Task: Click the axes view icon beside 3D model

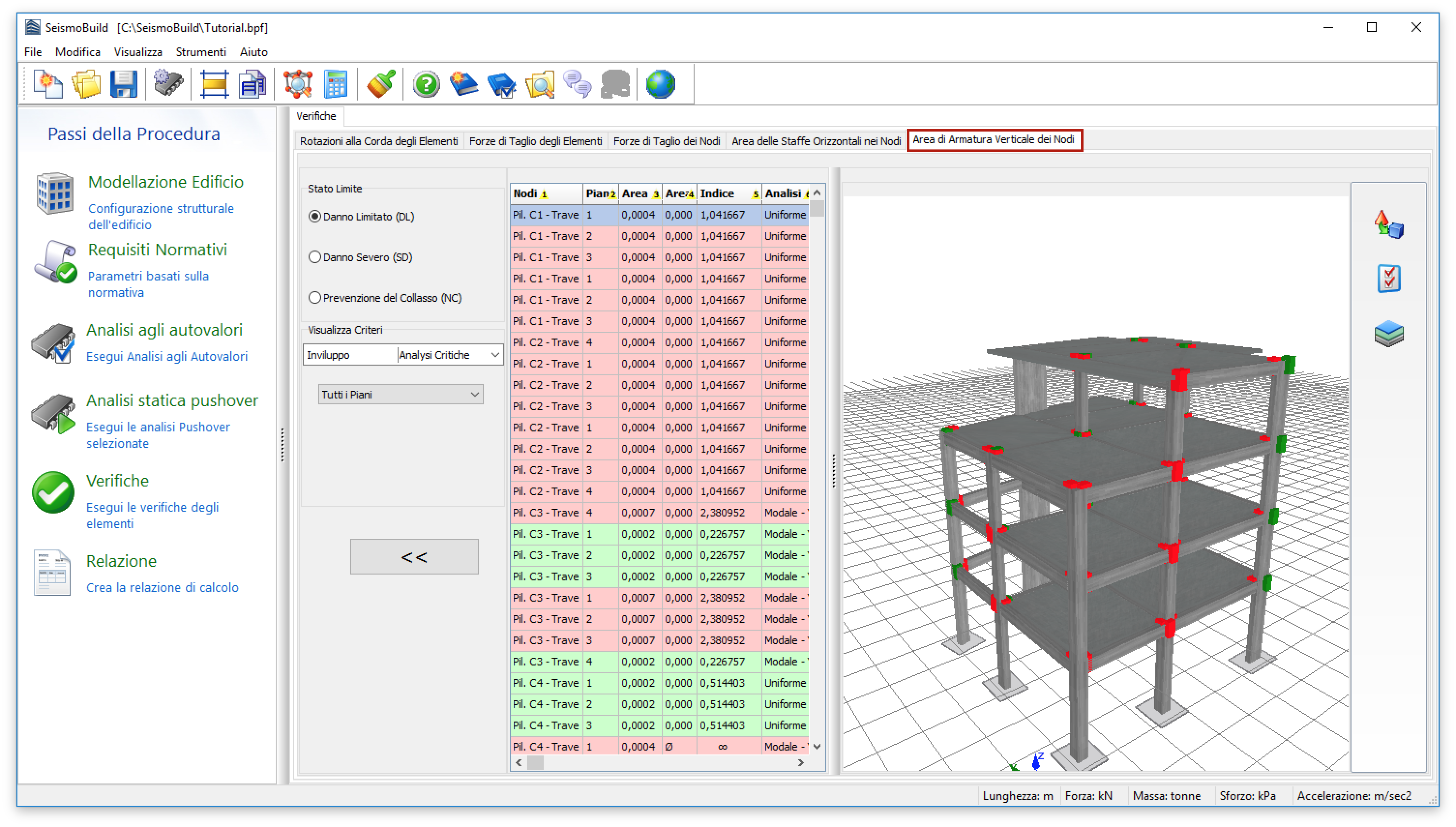Action: click(x=1388, y=224)
